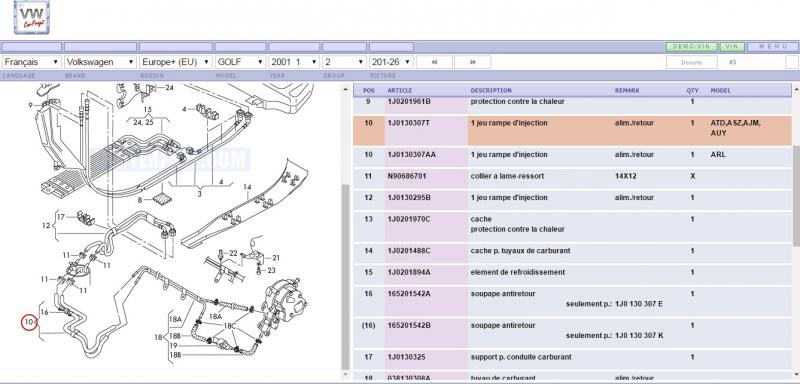The width and height of the screenshot is (800, 384).
Task: Select article 165201542B soupape antiretour
Action: [572, 333]
